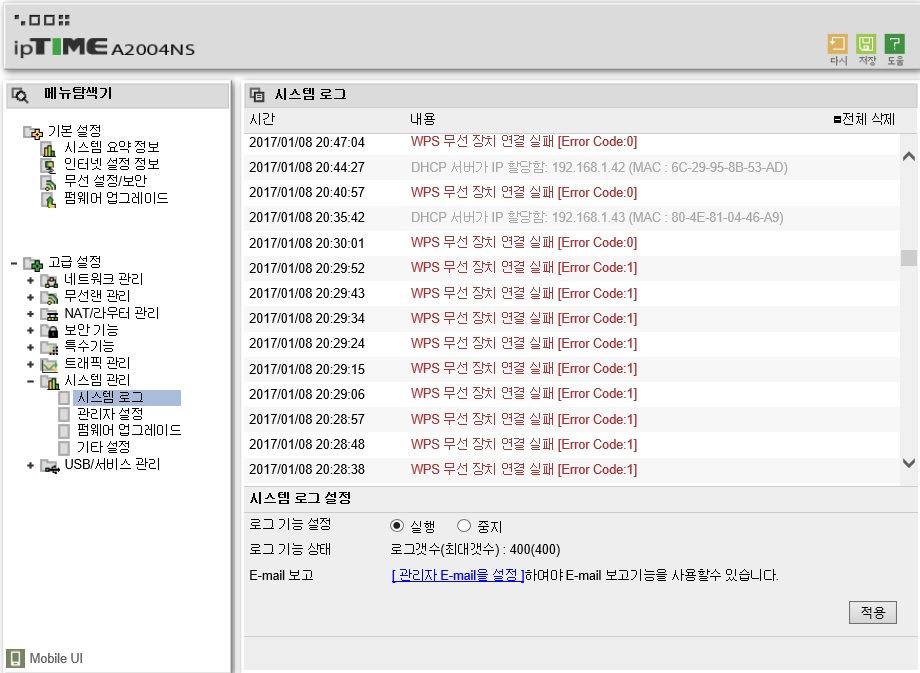Click the 트래픽 관리 chart icon
This screenshot has height=673, width=920.
49,364
